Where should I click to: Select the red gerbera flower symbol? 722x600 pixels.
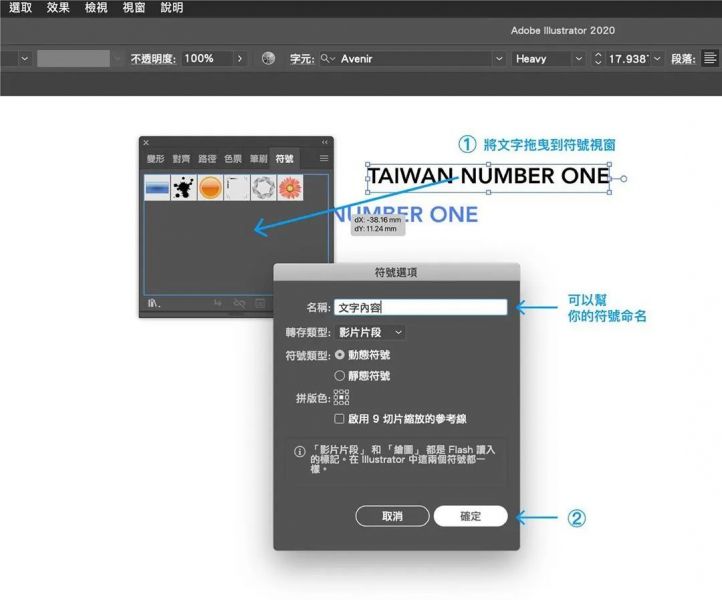pyautogui.click(x=290, y=187)
